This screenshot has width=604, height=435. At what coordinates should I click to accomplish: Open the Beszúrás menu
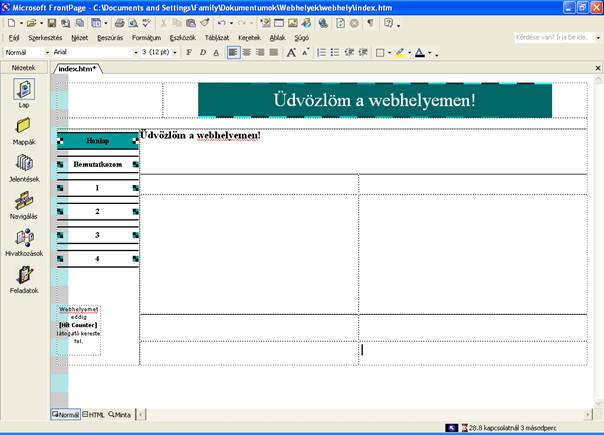[x=108, y=37]
